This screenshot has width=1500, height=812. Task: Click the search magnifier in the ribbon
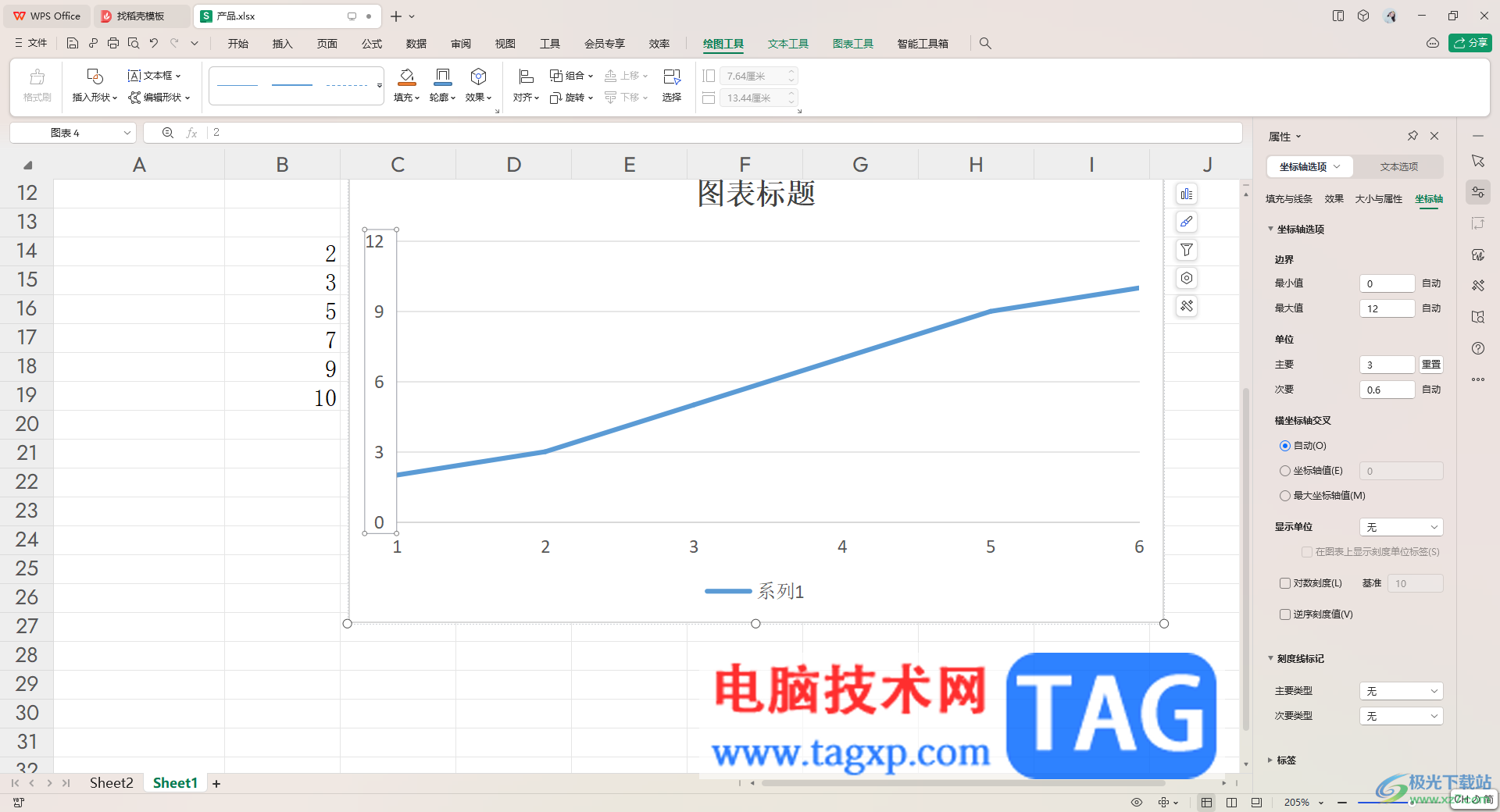coord(985,44)
